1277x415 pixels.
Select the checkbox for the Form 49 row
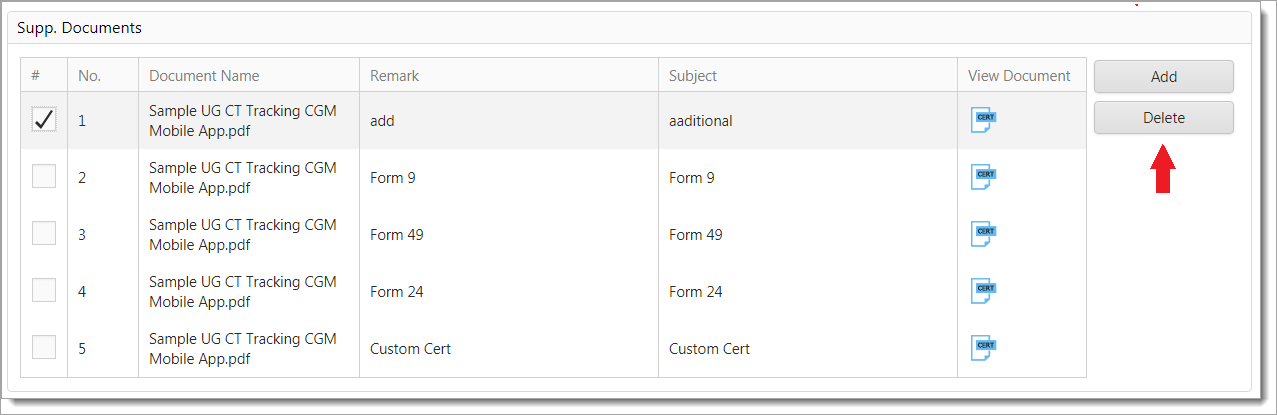point(44,234)
